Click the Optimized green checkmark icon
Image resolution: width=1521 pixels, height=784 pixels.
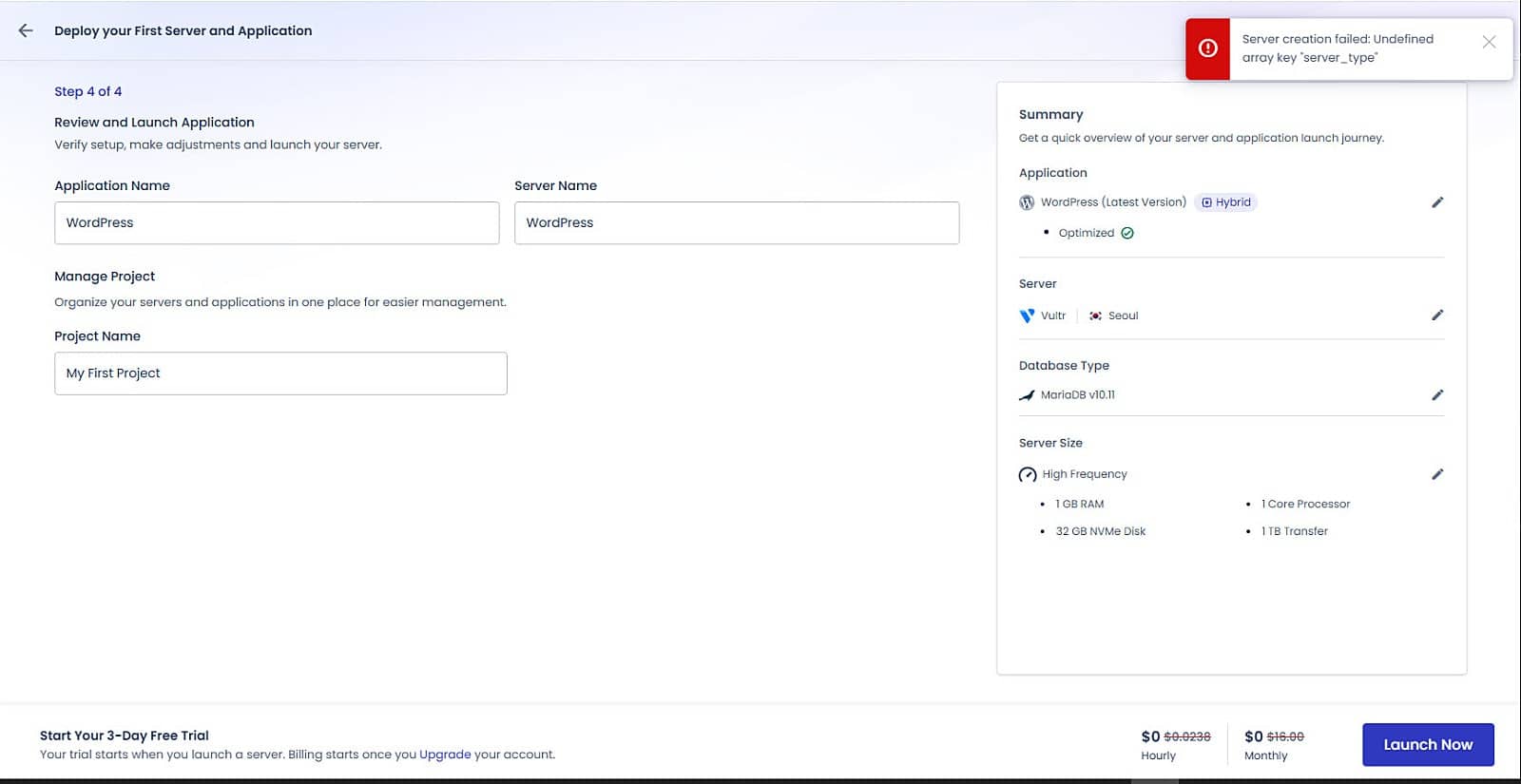[1127, 233]
